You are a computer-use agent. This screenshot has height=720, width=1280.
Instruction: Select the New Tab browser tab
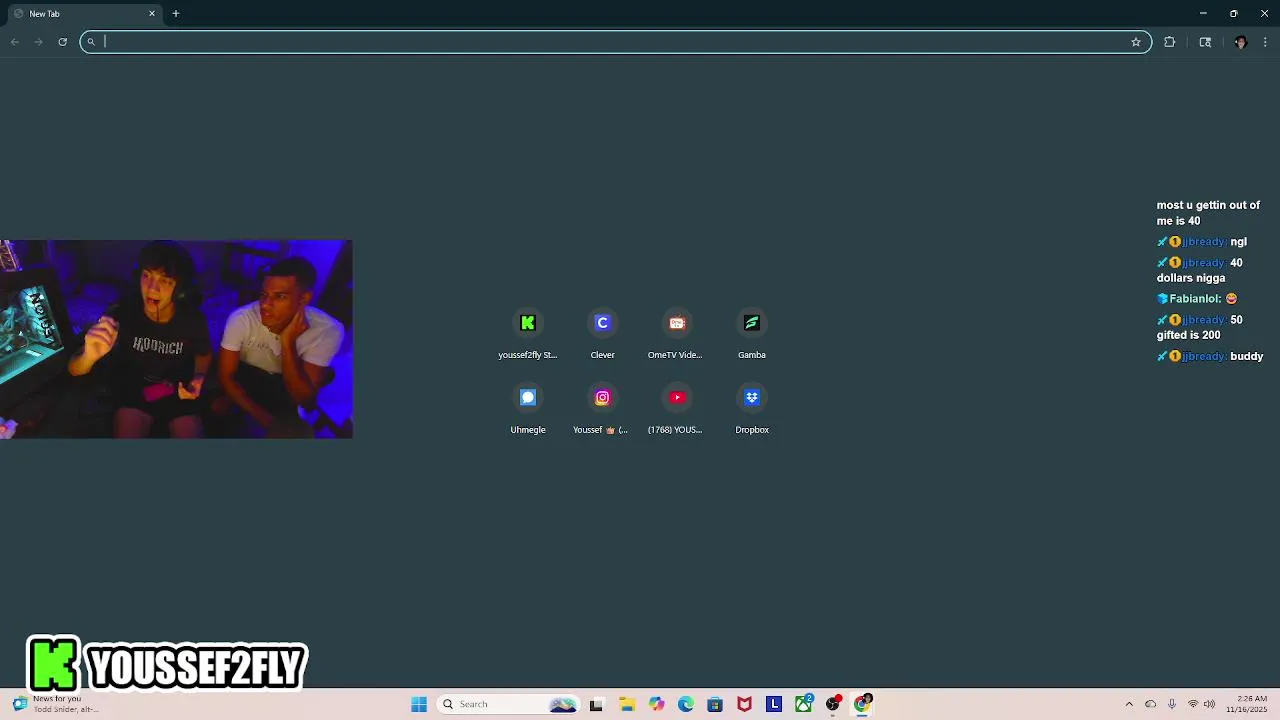coord(84,14)
